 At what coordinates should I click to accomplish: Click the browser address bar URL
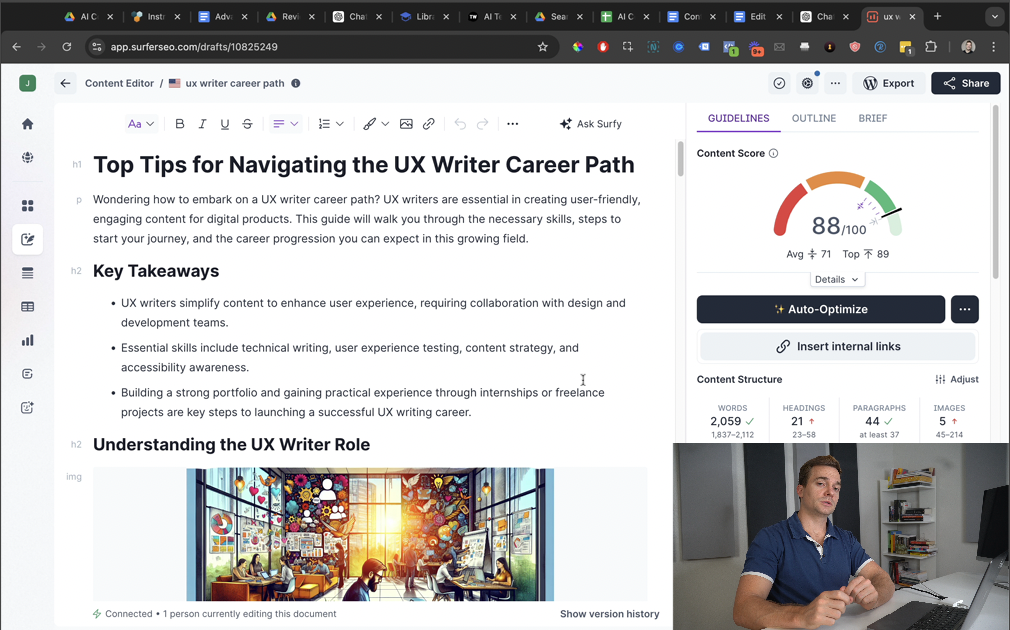point(194,47)
